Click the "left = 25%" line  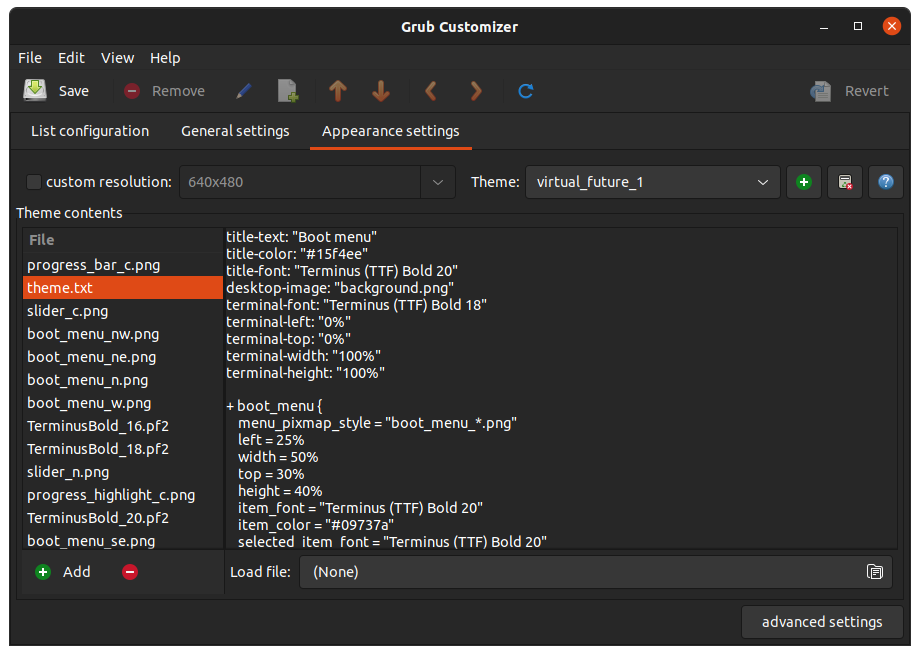coord(271,440)
